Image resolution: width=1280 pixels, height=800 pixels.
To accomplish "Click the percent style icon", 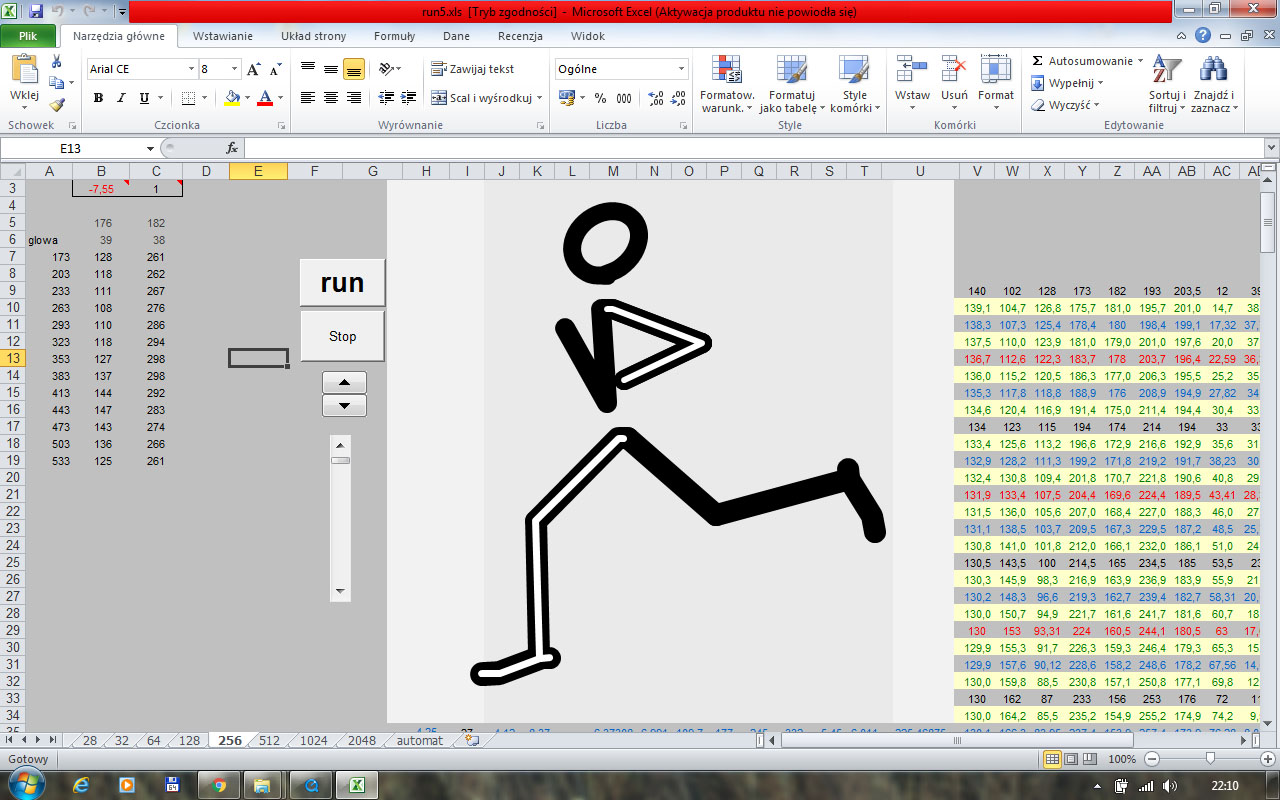I will tap(600, 98).
